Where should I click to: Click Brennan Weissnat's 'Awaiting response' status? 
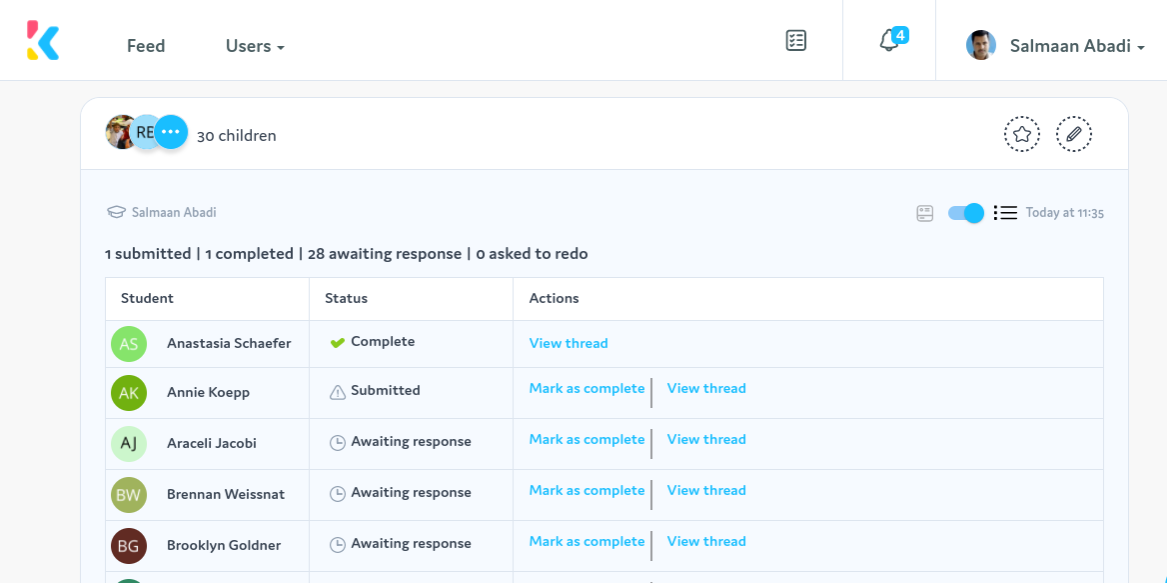[411, 493]
